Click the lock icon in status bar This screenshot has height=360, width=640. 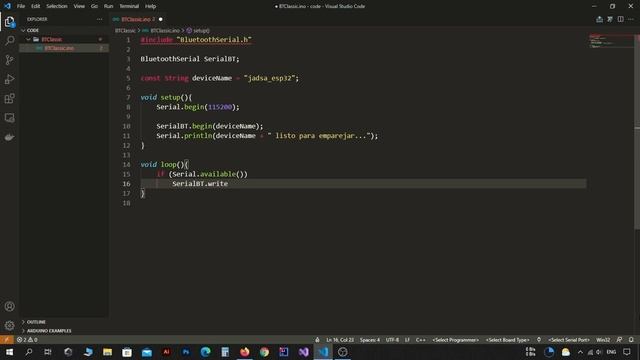[x=317, y=340]
